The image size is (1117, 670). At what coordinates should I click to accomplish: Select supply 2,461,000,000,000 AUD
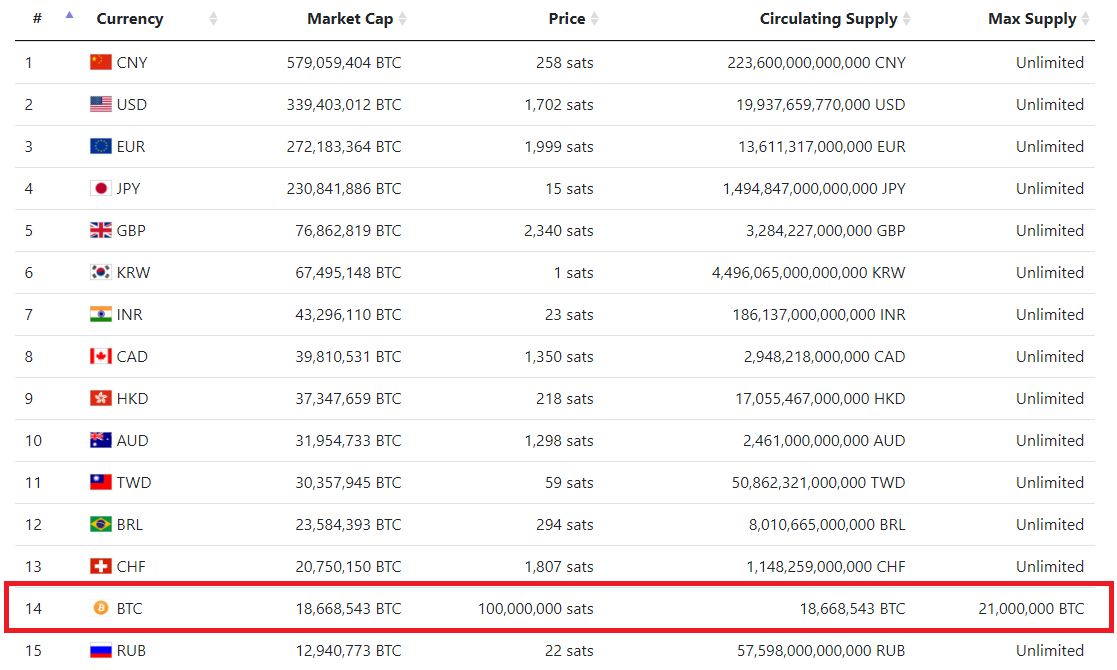[824, 441]
